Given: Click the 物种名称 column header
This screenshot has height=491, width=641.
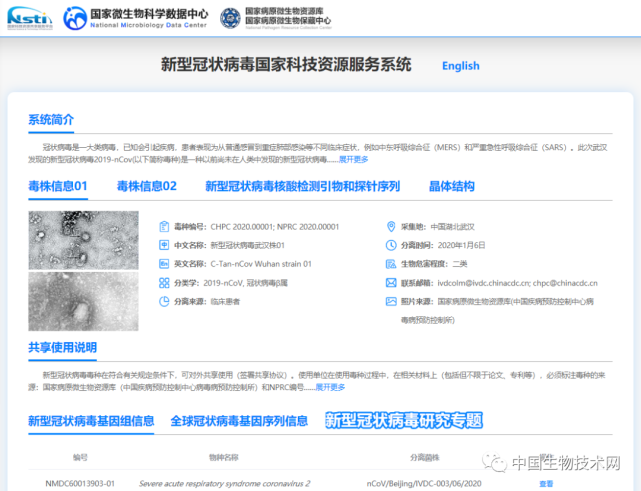Looking at the screenshot, I should pos(224,457).
